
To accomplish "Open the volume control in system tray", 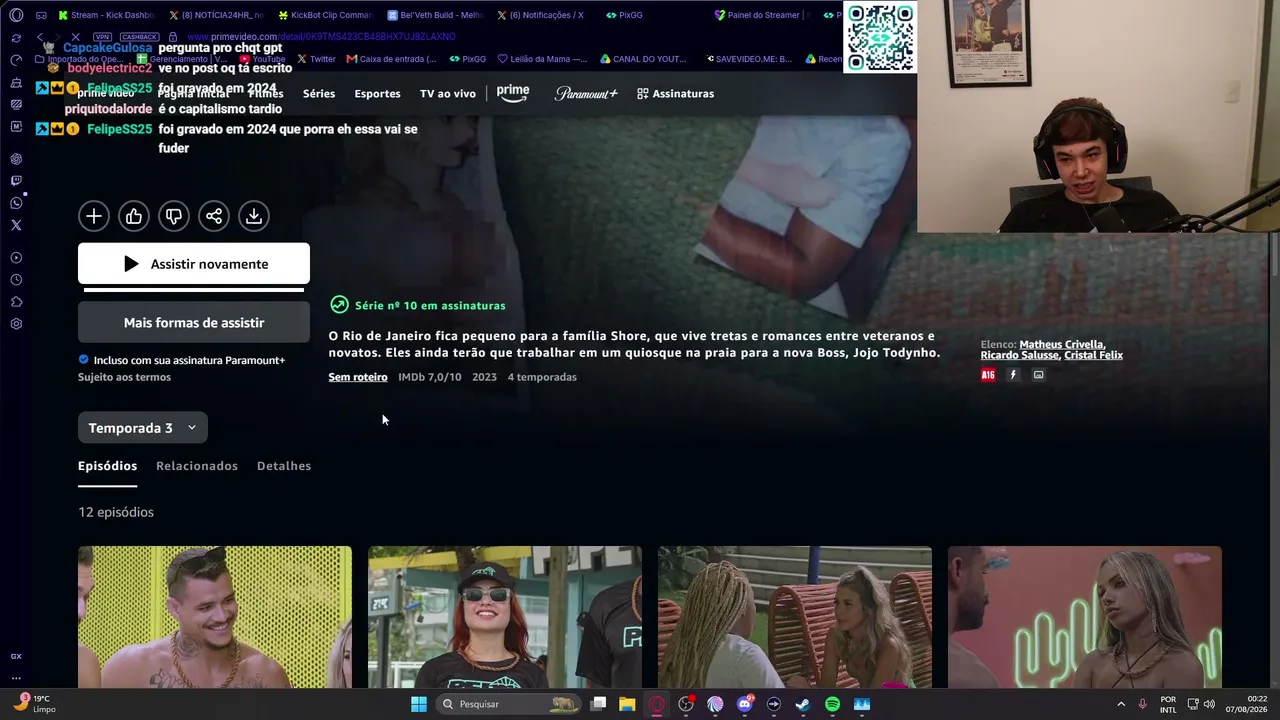I will coord(1209,704).
